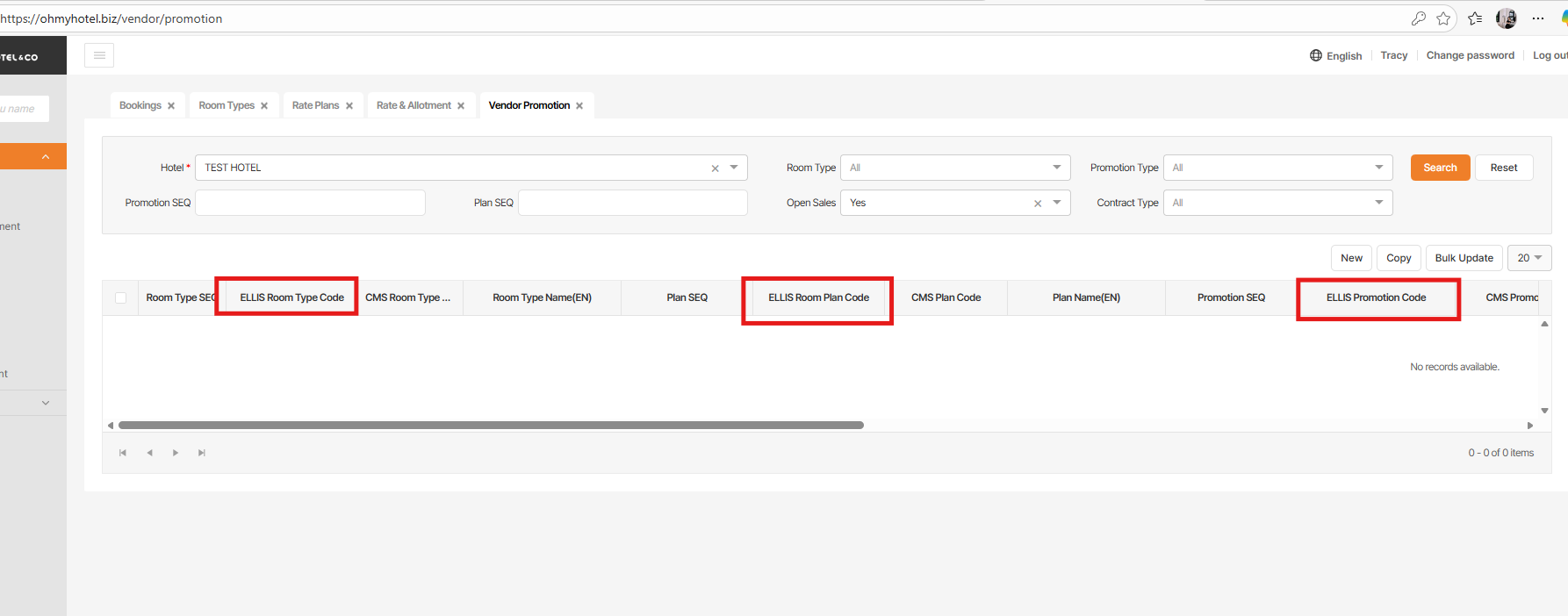Click the globe language icon

[x=1315, y=55]
